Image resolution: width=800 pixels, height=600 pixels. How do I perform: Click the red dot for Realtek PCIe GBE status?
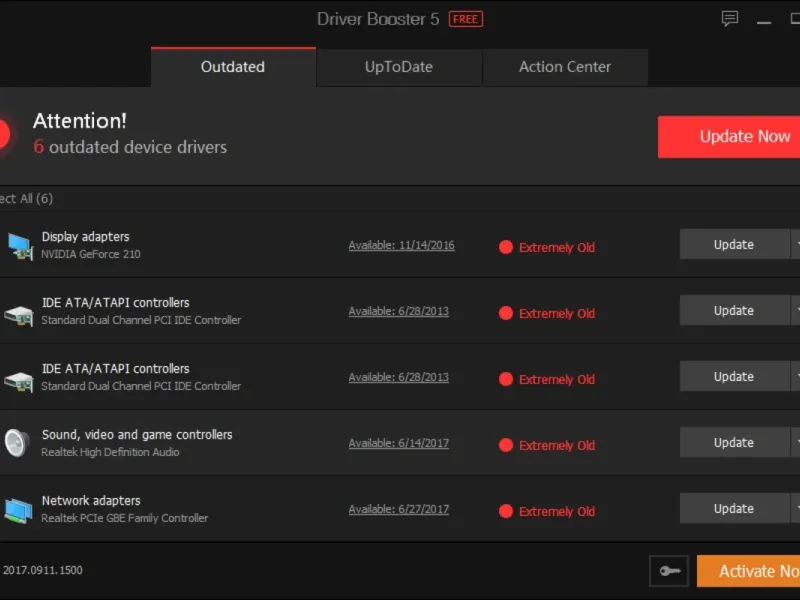(x=506, y=511)
